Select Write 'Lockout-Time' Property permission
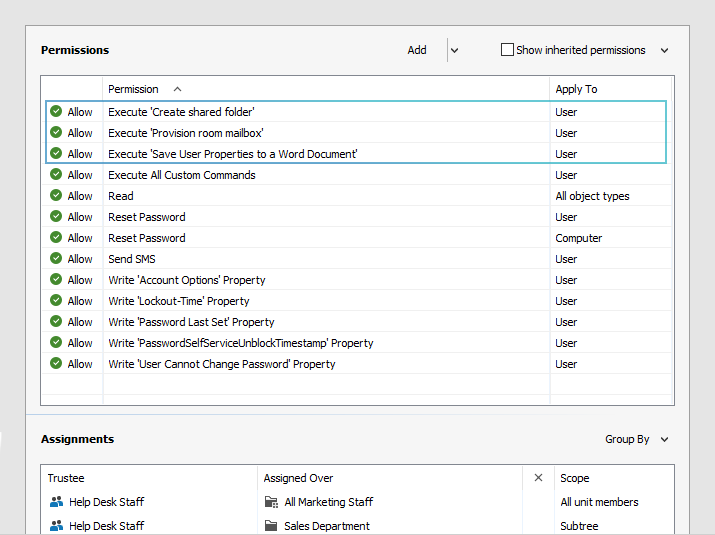Viewport: 715px width, 535px height. coord(179,301)
